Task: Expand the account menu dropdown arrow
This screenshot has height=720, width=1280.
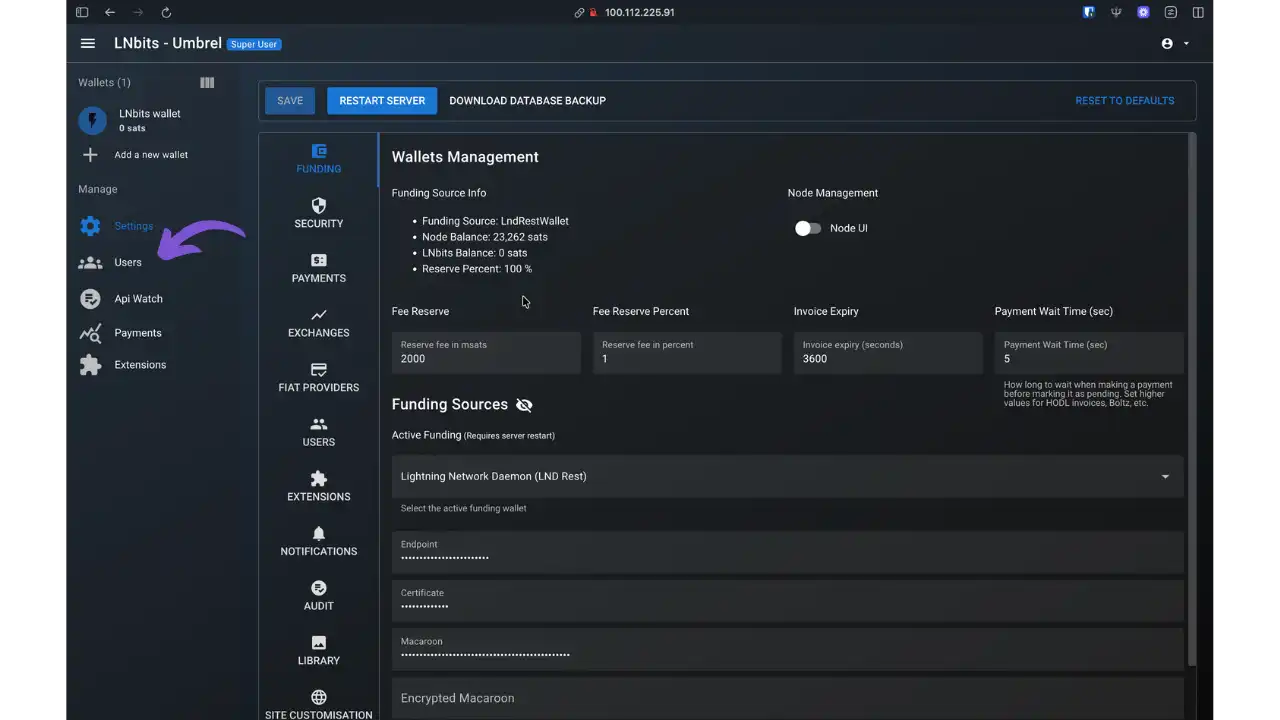Action: coord(1186,43)
